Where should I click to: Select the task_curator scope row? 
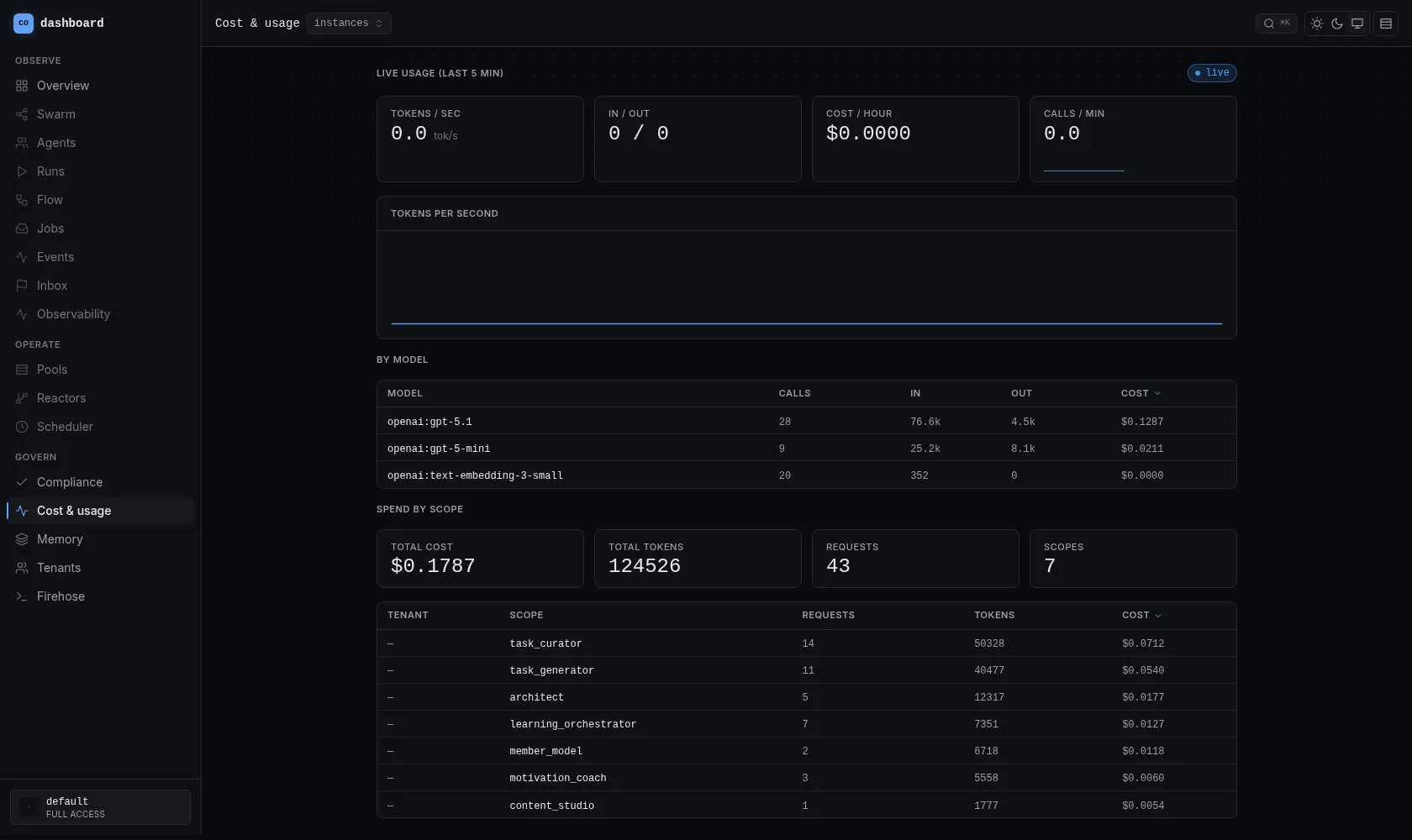click(x=807, y=643)
